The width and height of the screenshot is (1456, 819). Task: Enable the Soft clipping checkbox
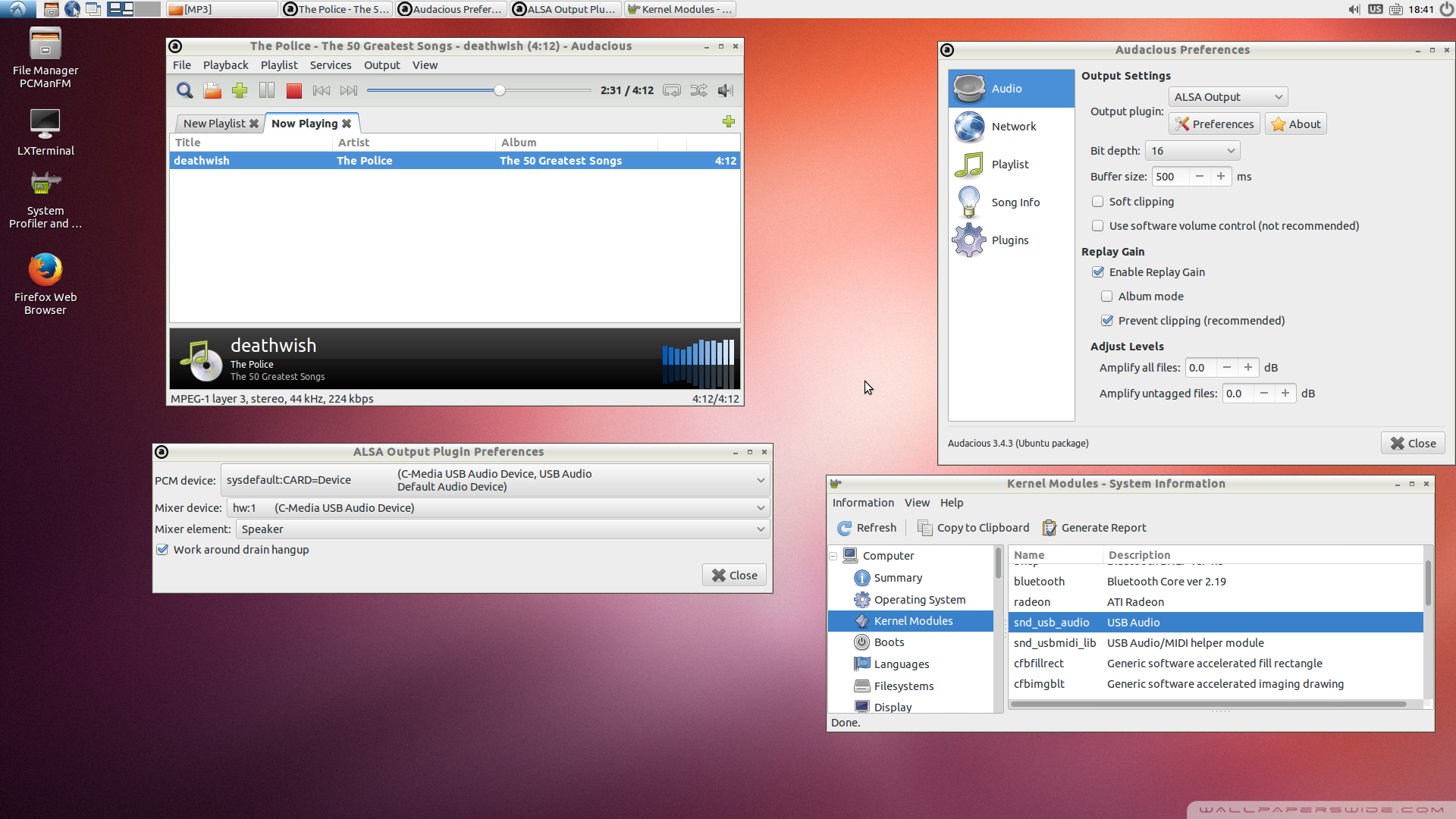tap(1097, 202)
